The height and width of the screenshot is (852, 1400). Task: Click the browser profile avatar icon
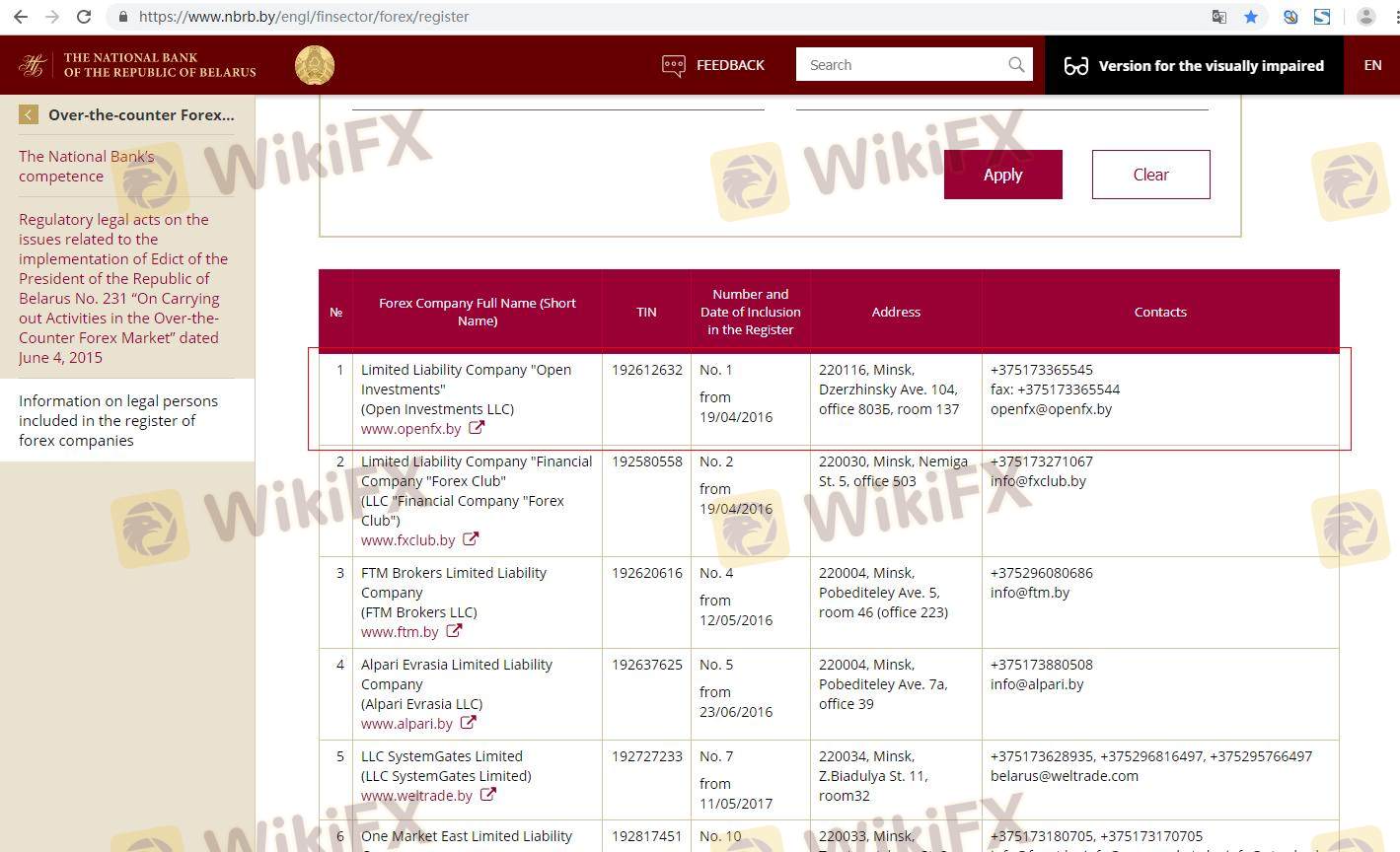tap(1366, 17)
